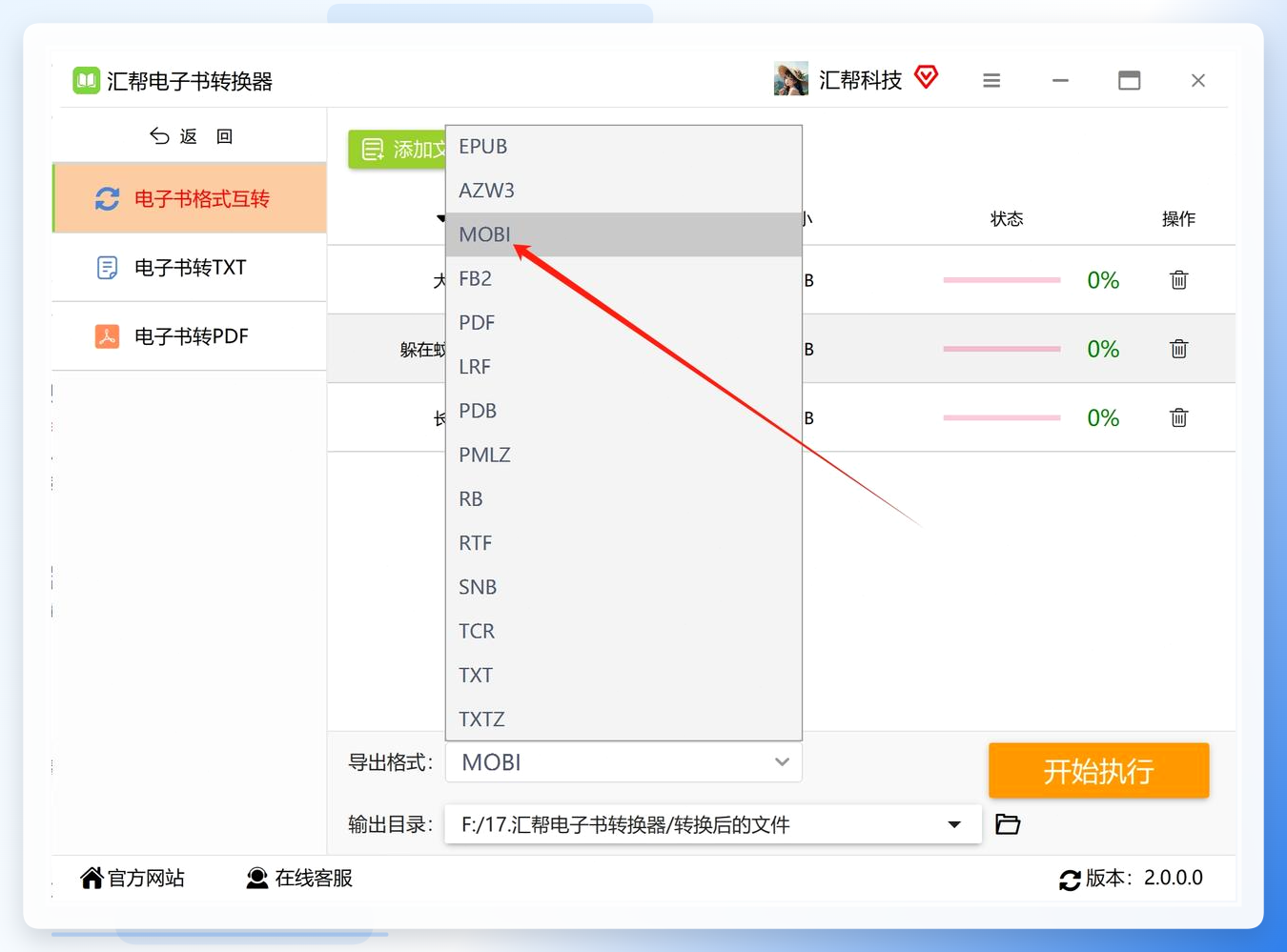Image resolution: width=1287 pixels, height=952 pixels.
Task: Collapse the 导出格式 MOBI combo box
Action: 623,762
